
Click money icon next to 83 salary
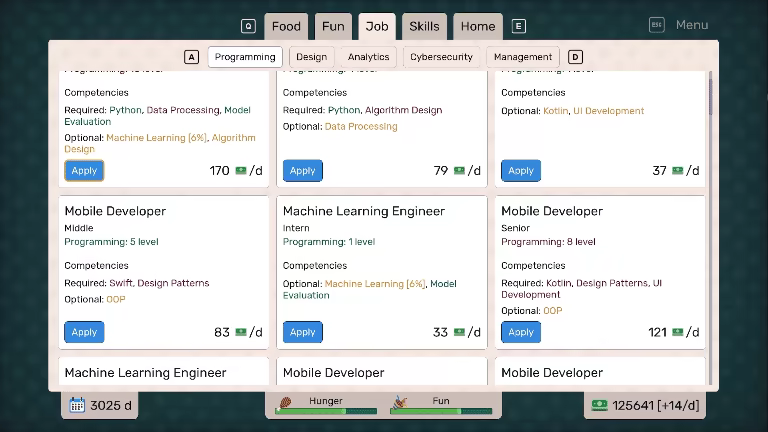pos(240,332)
